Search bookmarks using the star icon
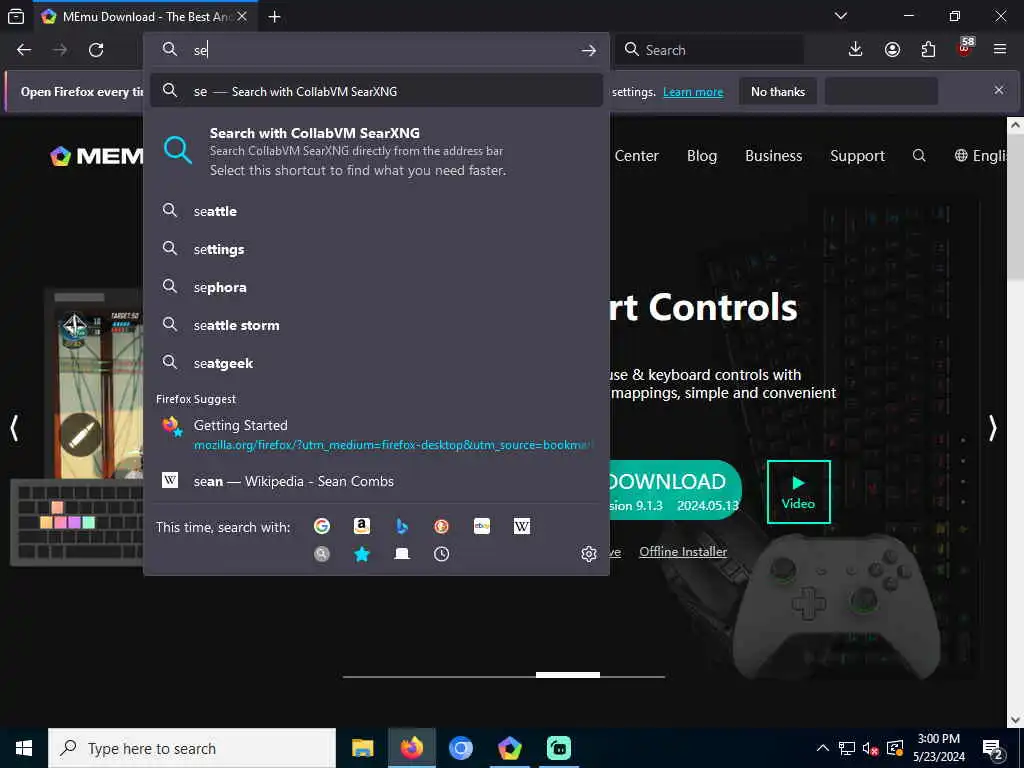 coord(362,554)
